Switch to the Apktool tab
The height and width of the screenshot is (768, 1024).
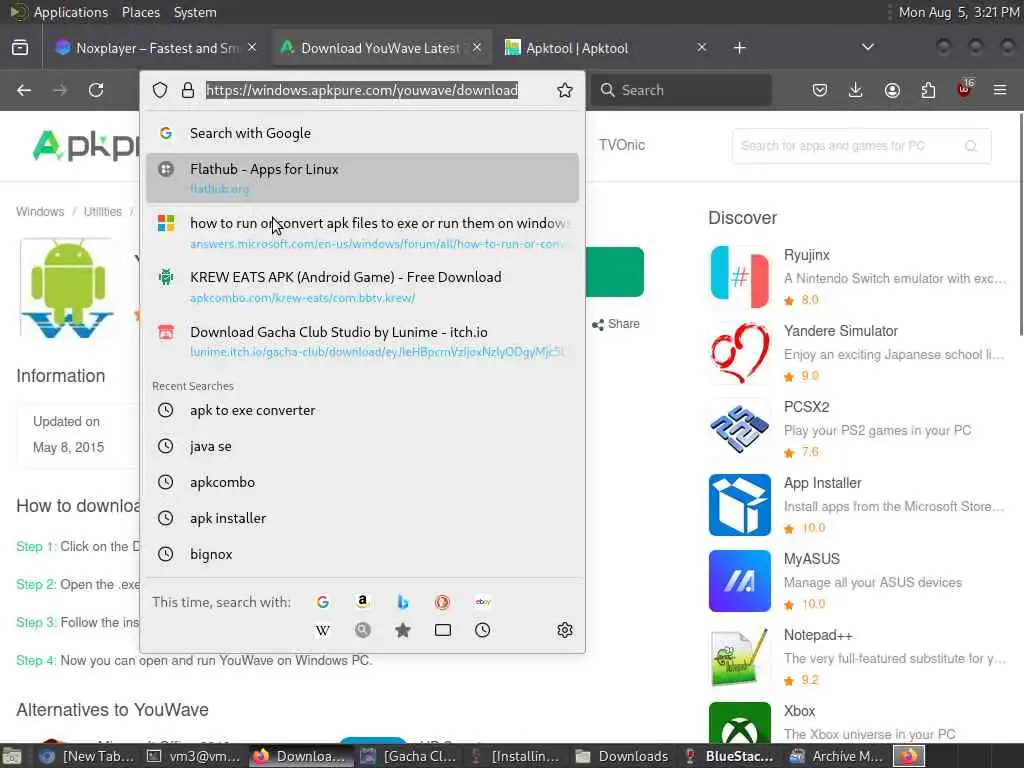(606, 48)
